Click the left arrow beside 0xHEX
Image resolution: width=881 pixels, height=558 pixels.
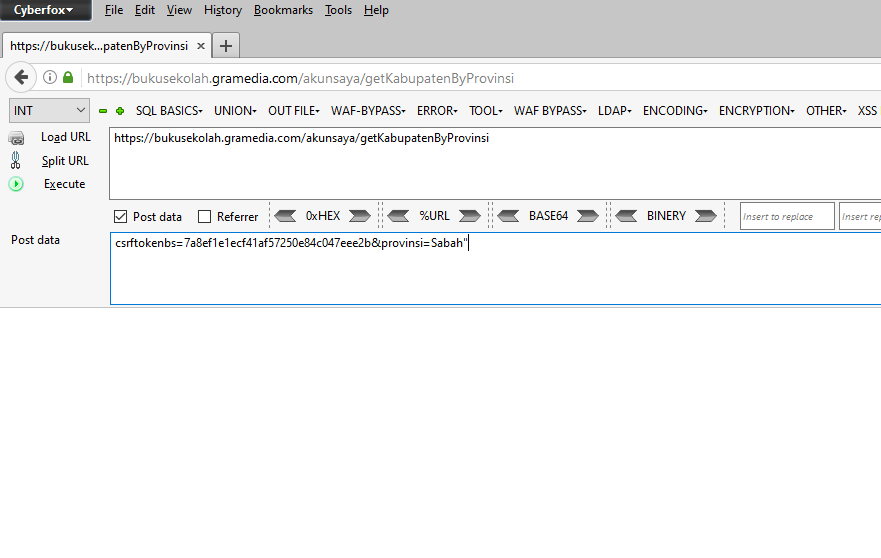[x=286, y=216]
